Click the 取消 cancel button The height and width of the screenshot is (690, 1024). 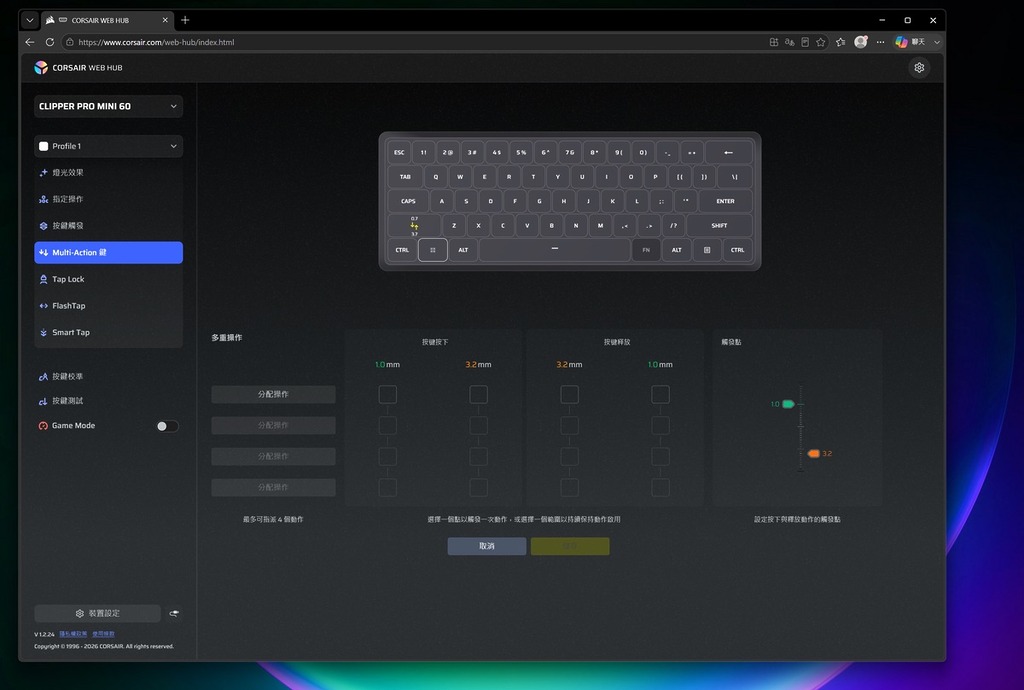[x=487, y=546]
